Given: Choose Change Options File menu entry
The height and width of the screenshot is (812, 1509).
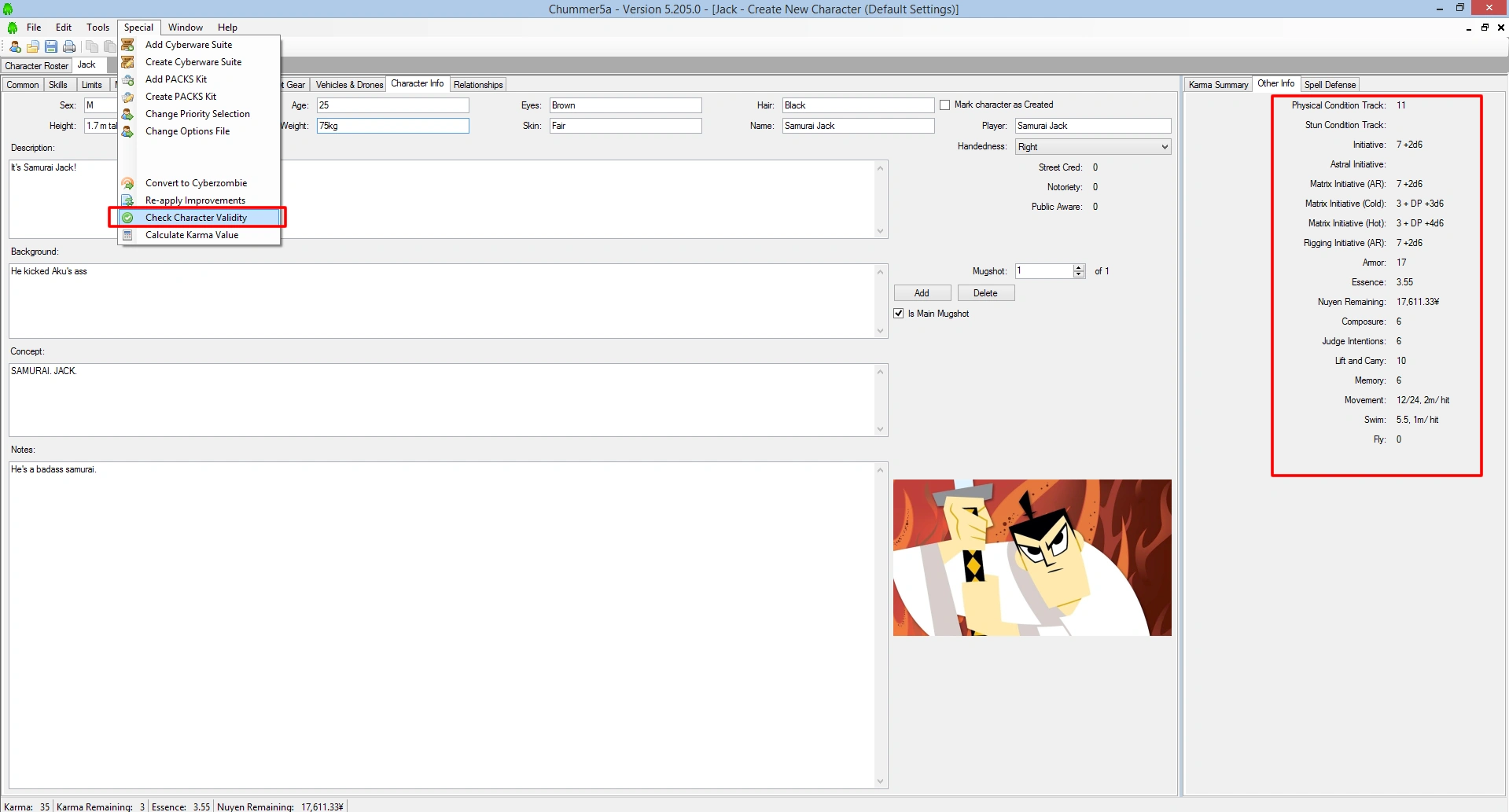Looking at the screenshot, I should (199, 131).
